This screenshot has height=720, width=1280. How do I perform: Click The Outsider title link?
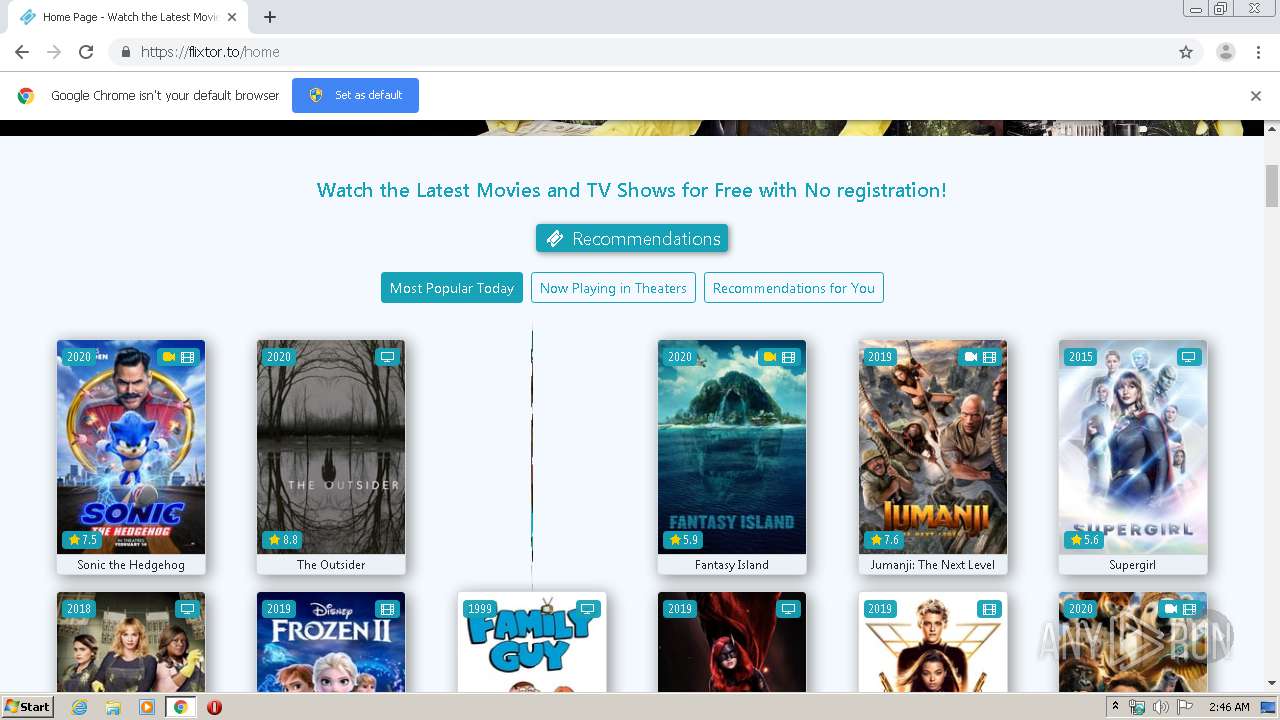coord(331,565)
